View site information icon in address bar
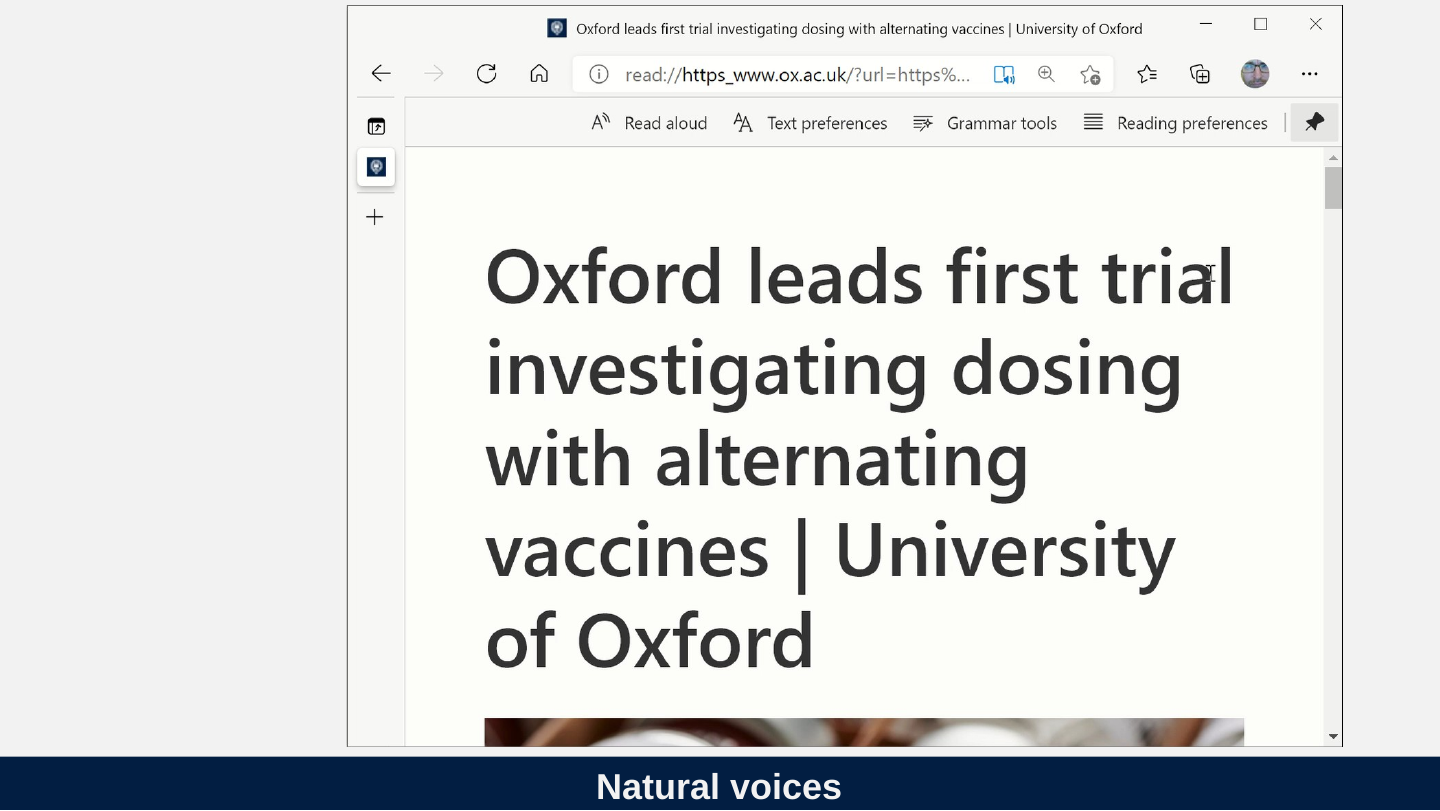The image size is (1440, 811). click(599, 74)
